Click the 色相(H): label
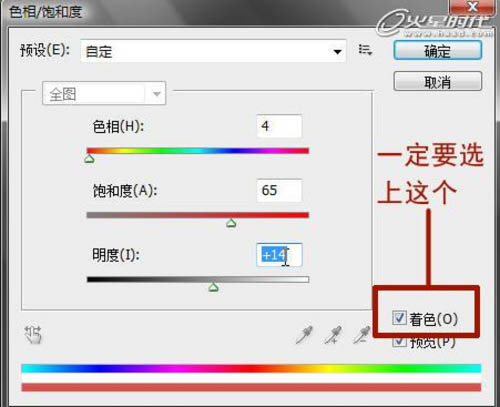This screenshot has width=500, height=407. click(x=118, y=126)
